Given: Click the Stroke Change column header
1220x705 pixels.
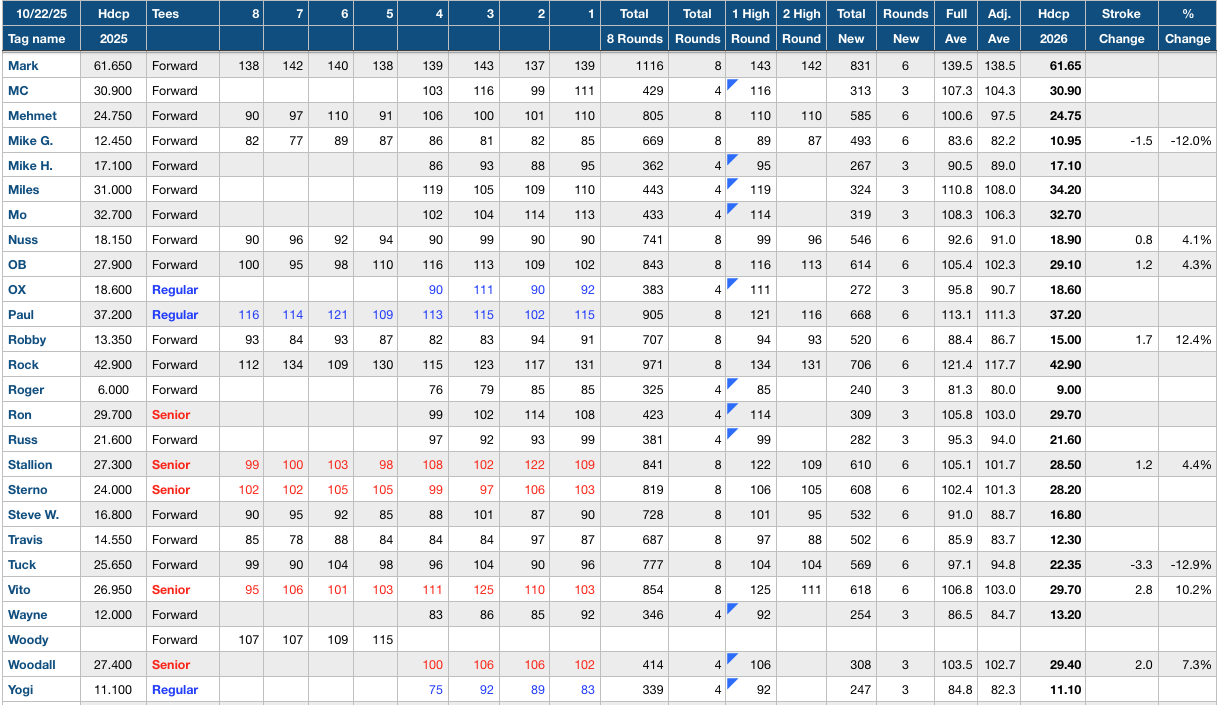Looking at the screenshot, I should [1121, 27].
